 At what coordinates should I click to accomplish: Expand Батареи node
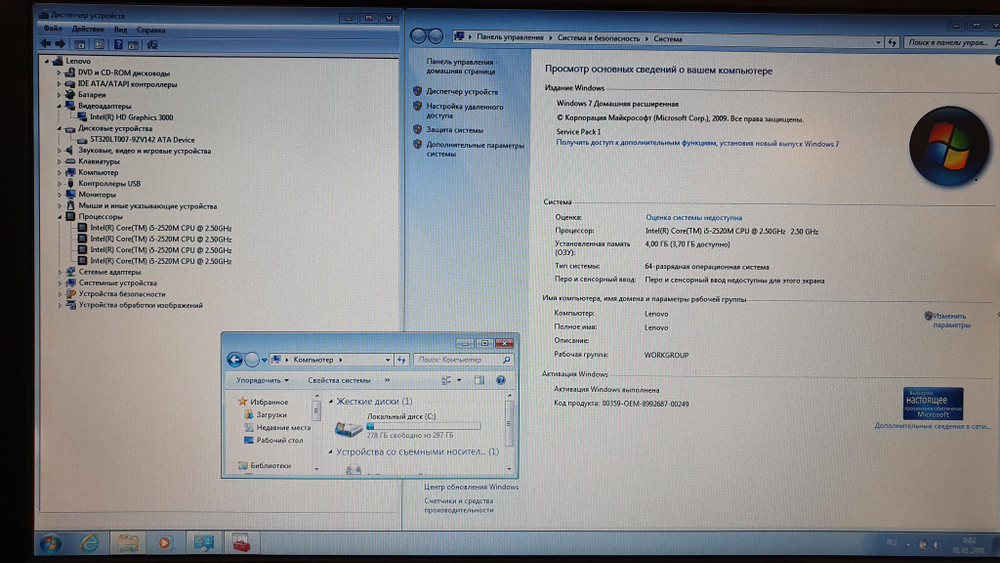pyautogui.click(x=59, y=94)
